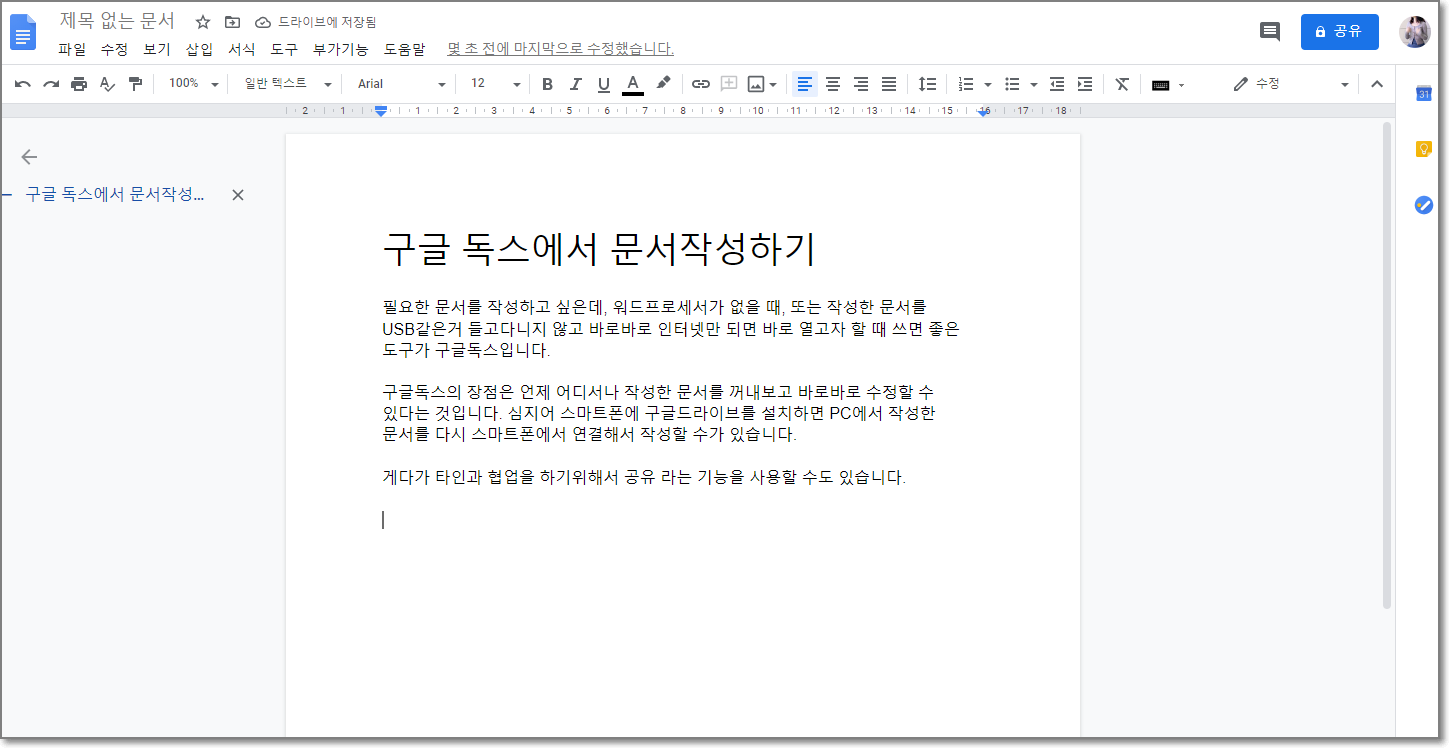
Task: Run the spell check icon
Action: coord(107,84)
